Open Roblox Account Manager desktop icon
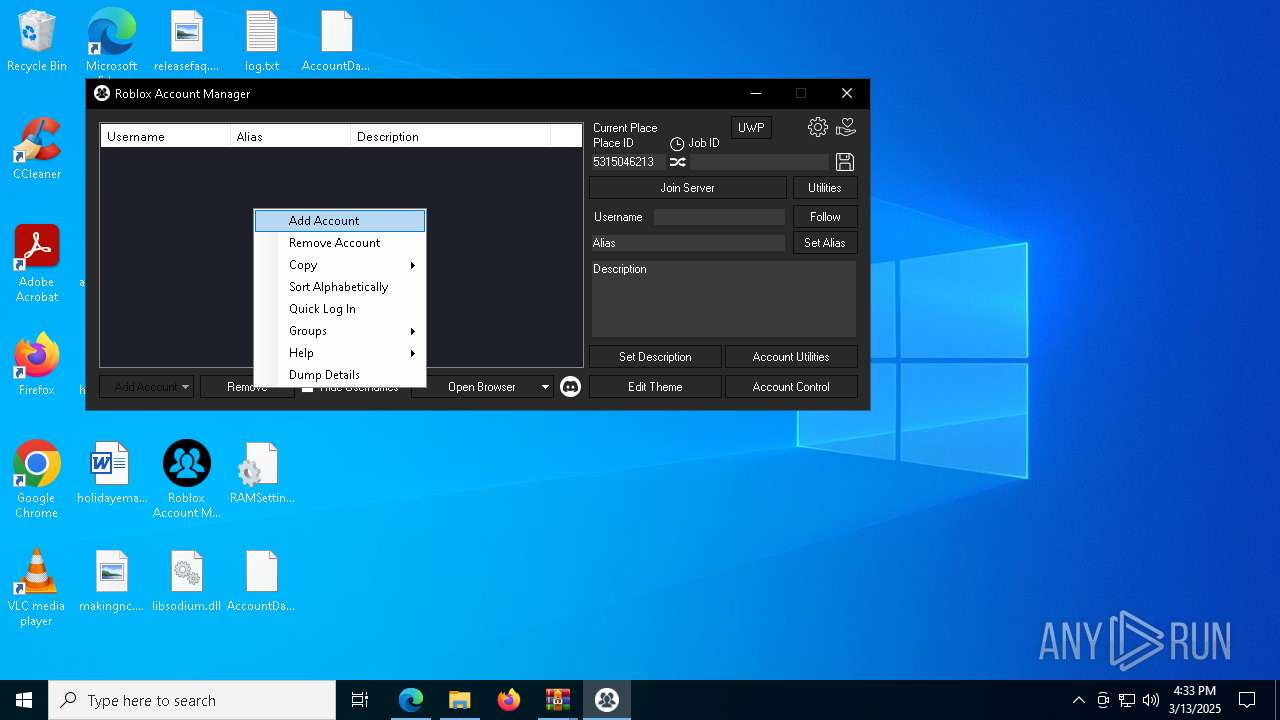Image resolution: width=1280 pixels, height=720 pixels. click(187, 480)
